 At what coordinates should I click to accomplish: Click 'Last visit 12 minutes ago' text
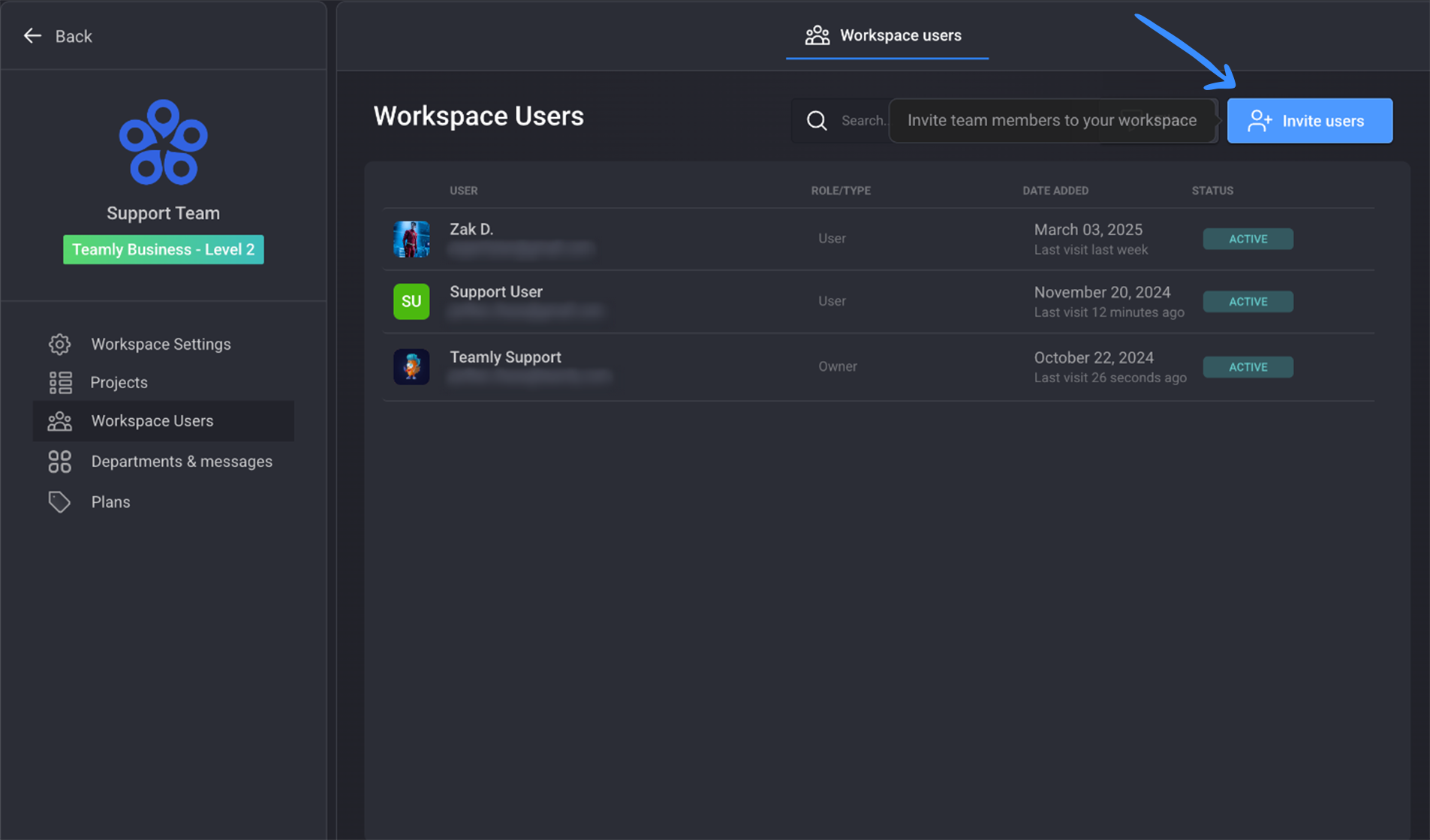(x=1109, y=312)
